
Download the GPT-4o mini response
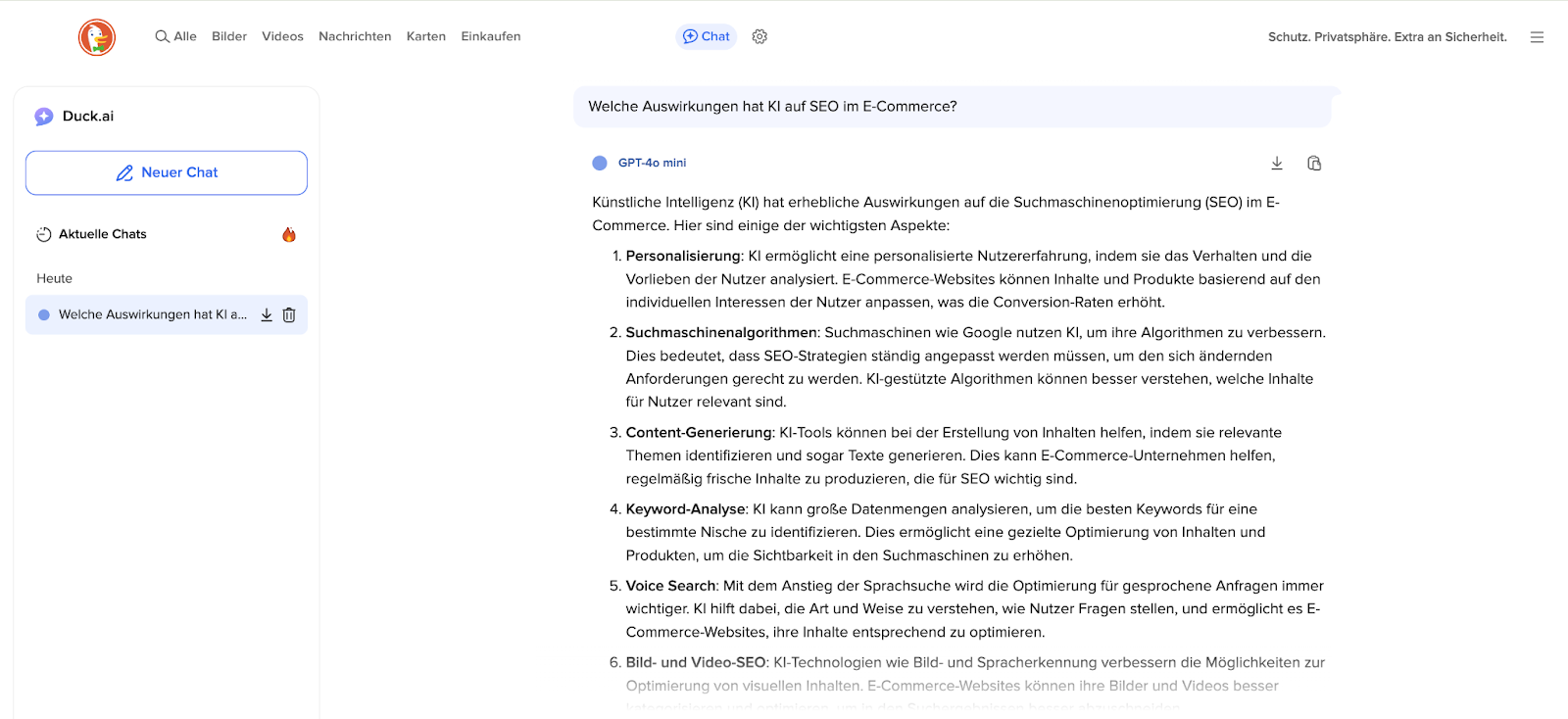pyautogui.click(x=1277, y=163)
